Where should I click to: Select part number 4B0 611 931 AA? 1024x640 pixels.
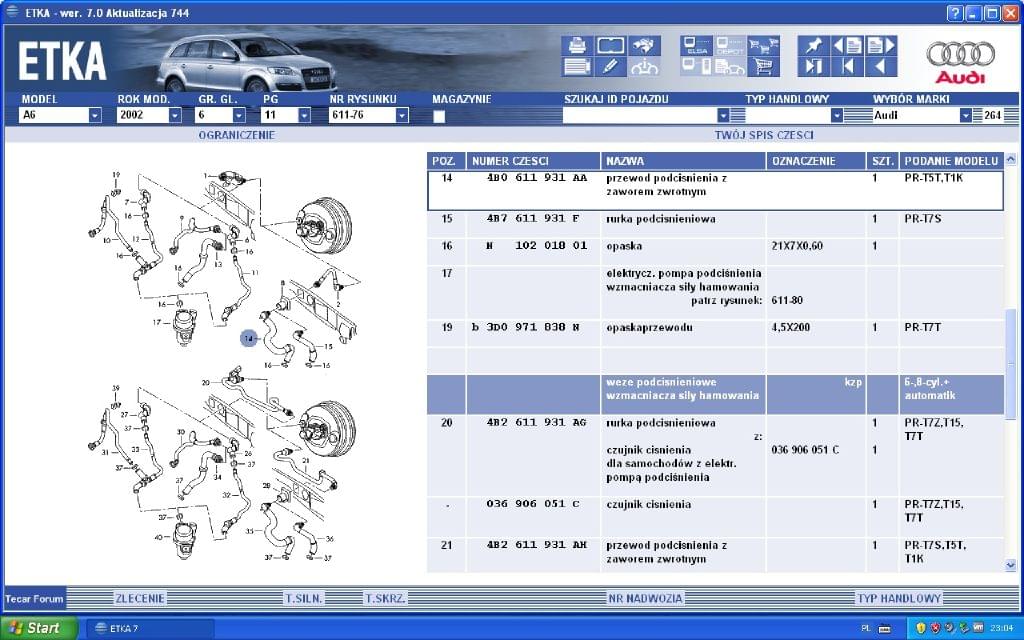coord(537,178)
